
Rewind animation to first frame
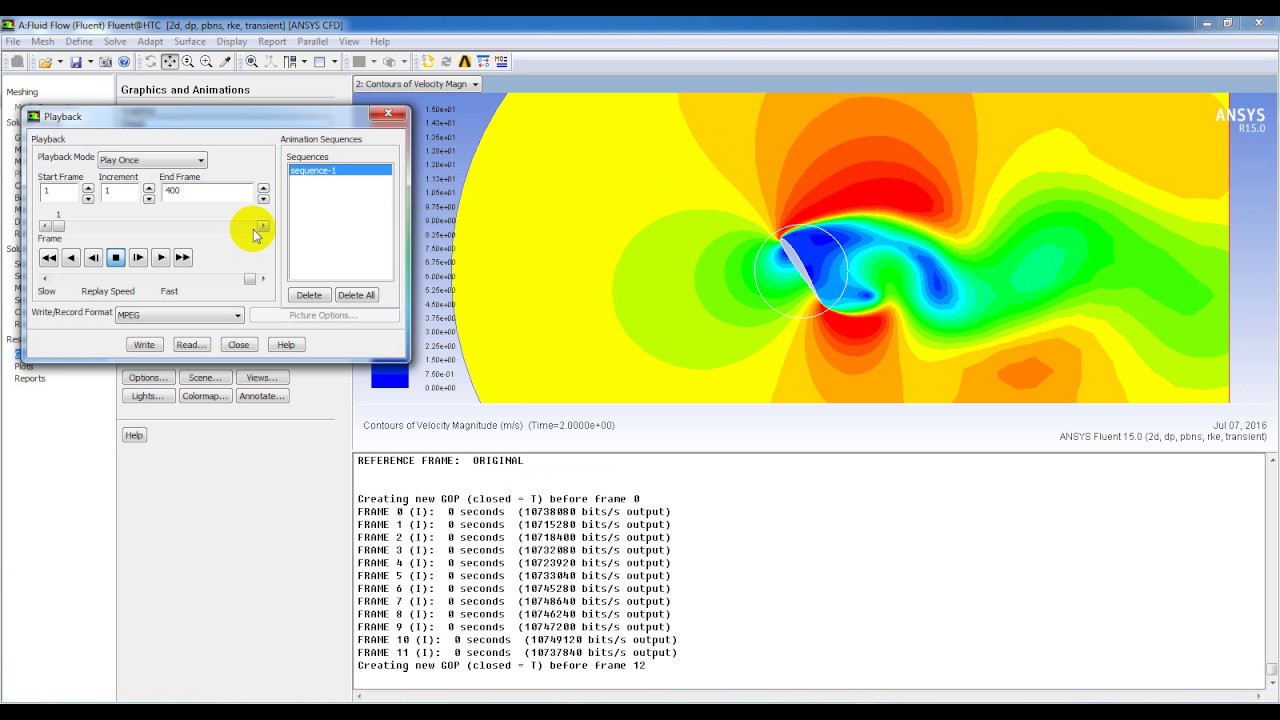coord(48,258)
